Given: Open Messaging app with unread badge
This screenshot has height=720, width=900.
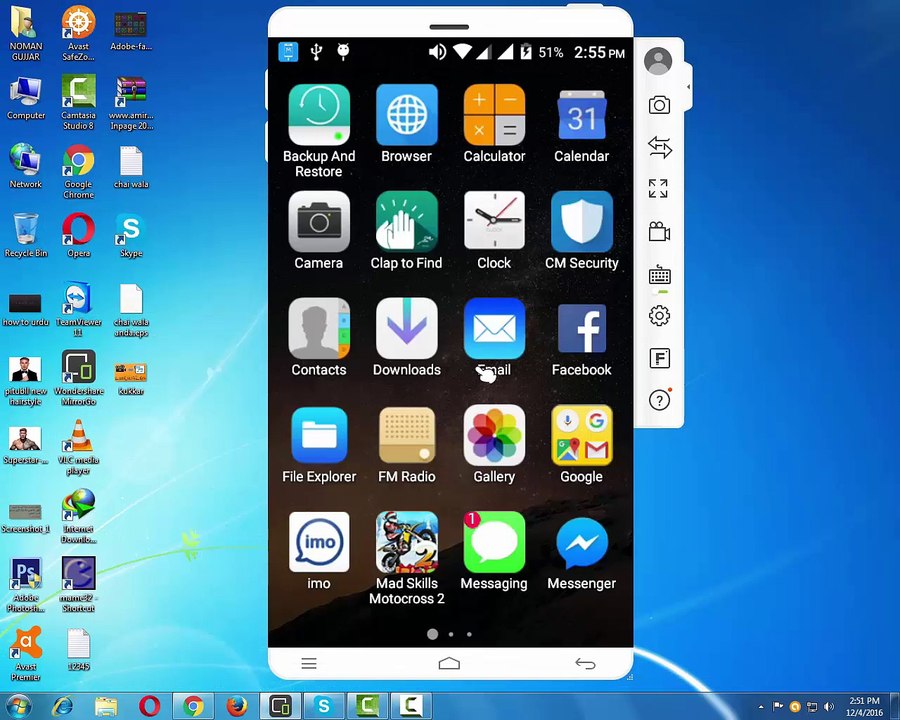Looking at the screenshot, I should 494,542.
